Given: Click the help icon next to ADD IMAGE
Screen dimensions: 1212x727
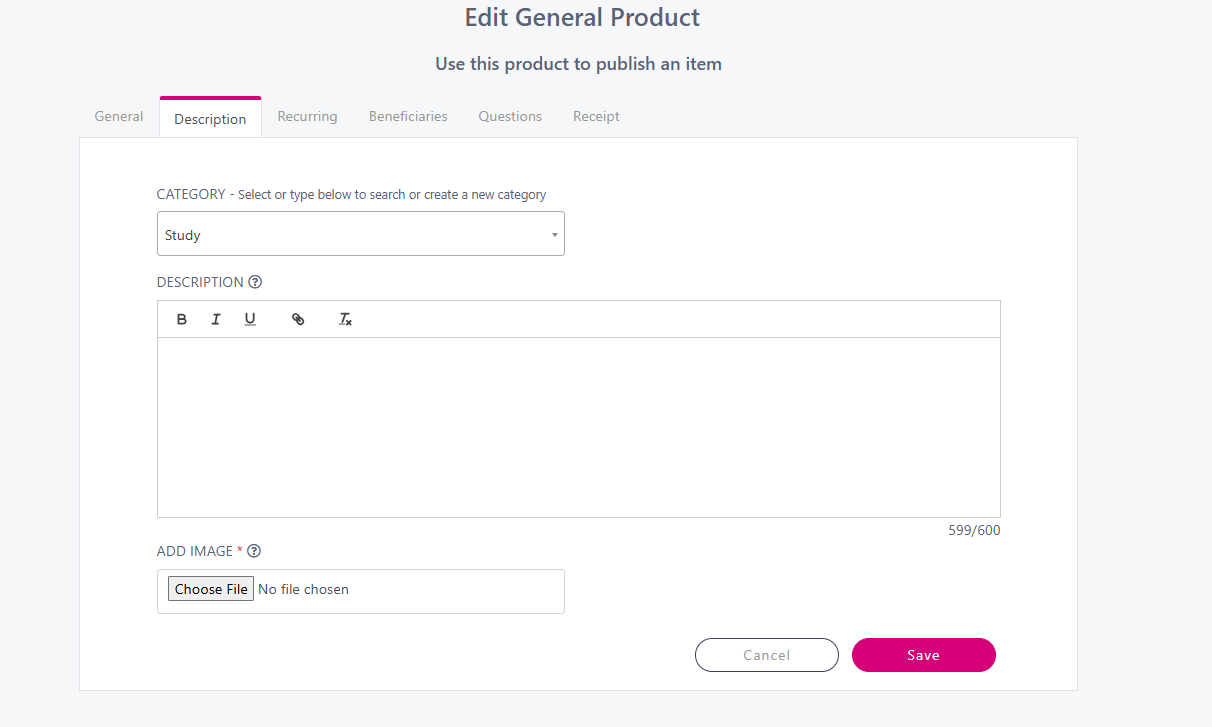Looking at the screenshot, I should coord(254,551).
